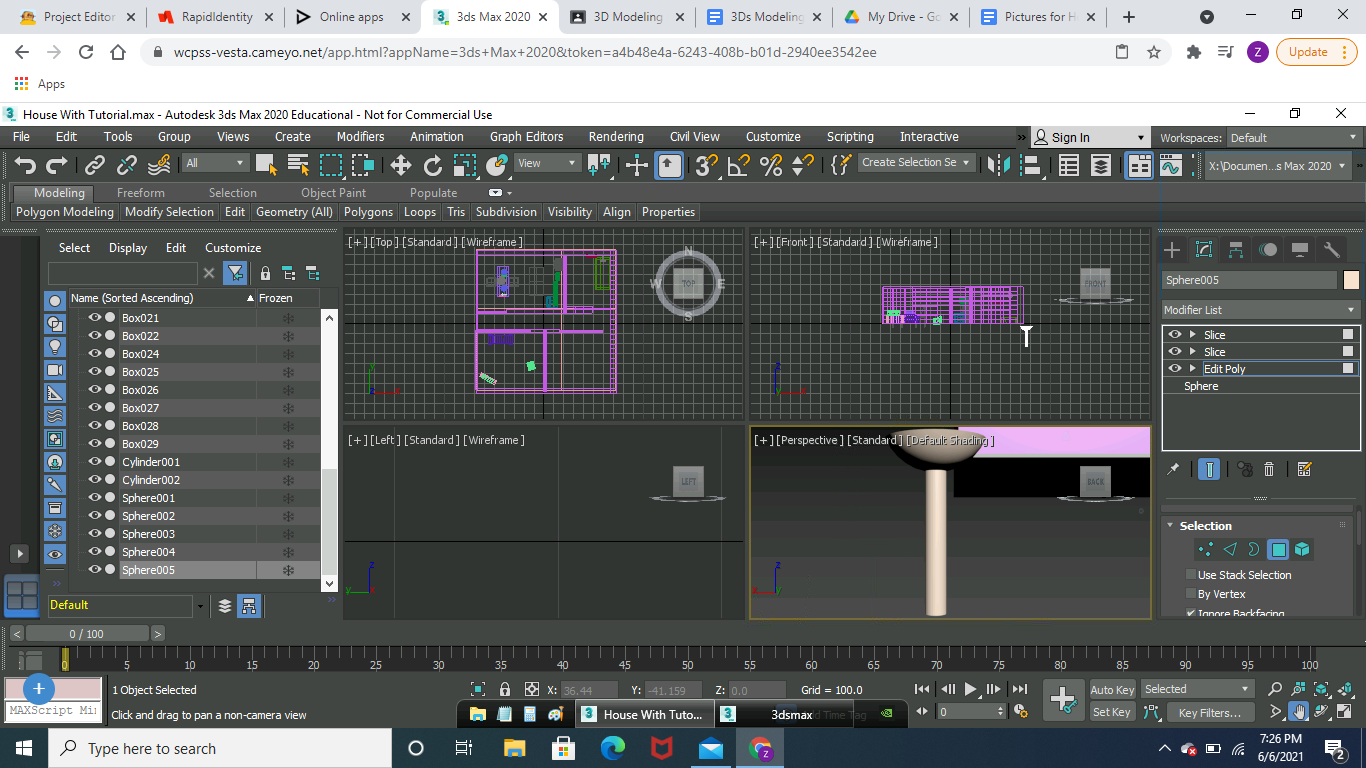
Task: Enable Use Stack Selection checkbox
Action: 1190,575
